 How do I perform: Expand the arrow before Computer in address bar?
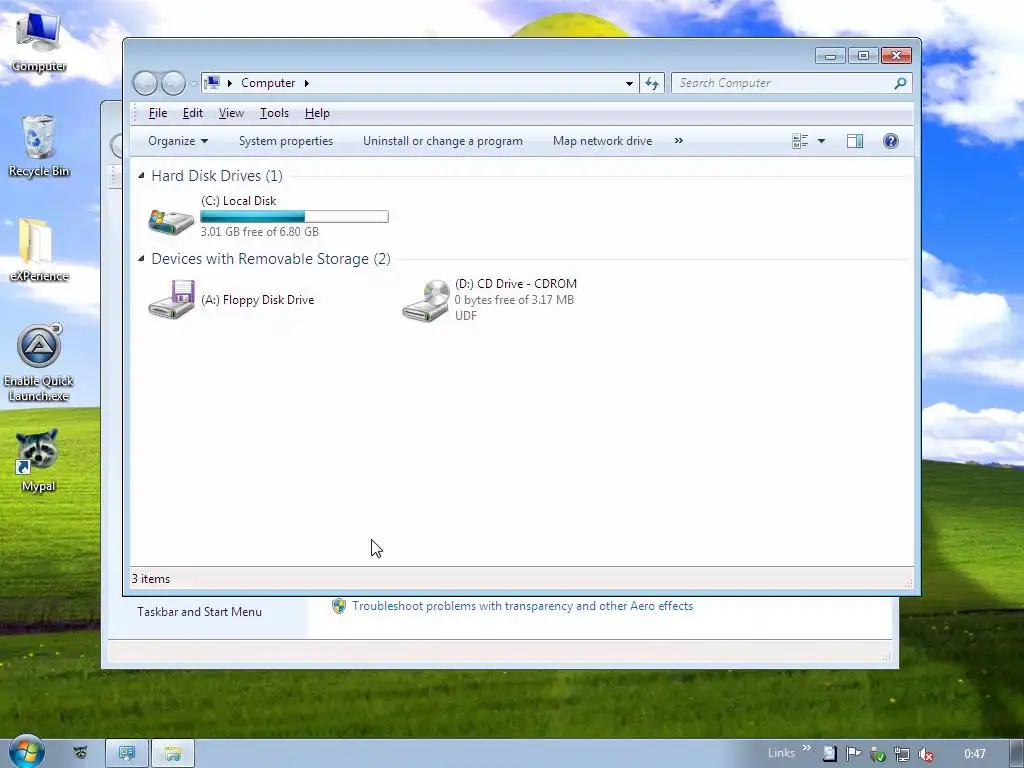[x=230, y=83]
